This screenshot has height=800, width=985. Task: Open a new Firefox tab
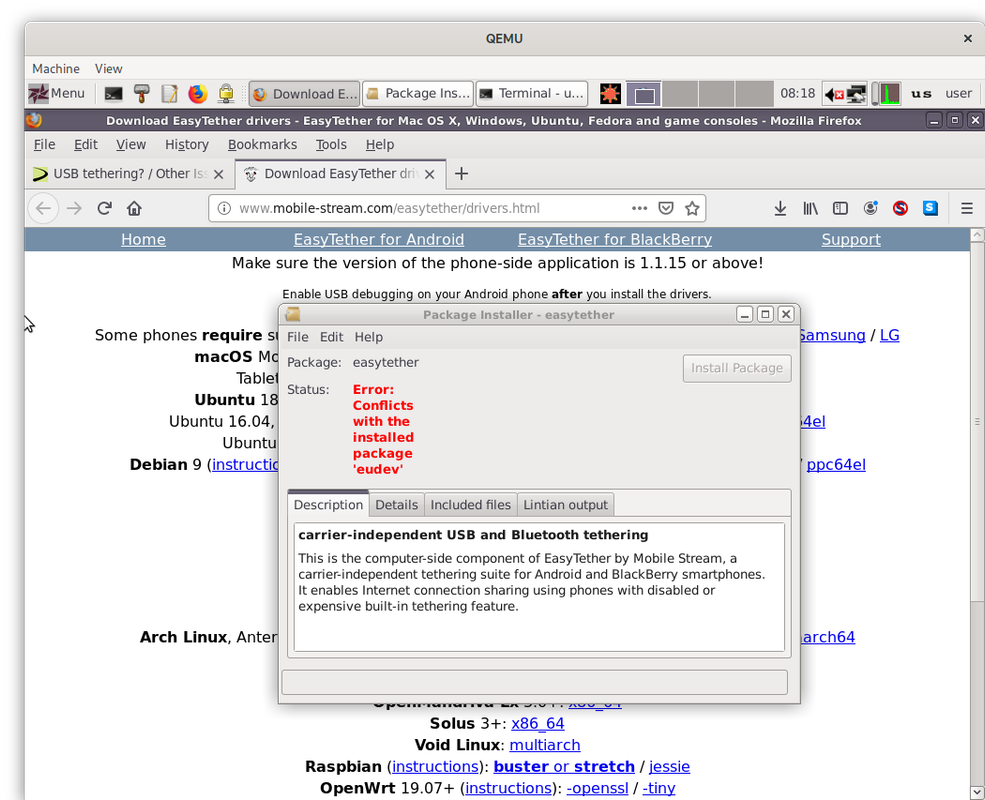click(x=461, y=174)
